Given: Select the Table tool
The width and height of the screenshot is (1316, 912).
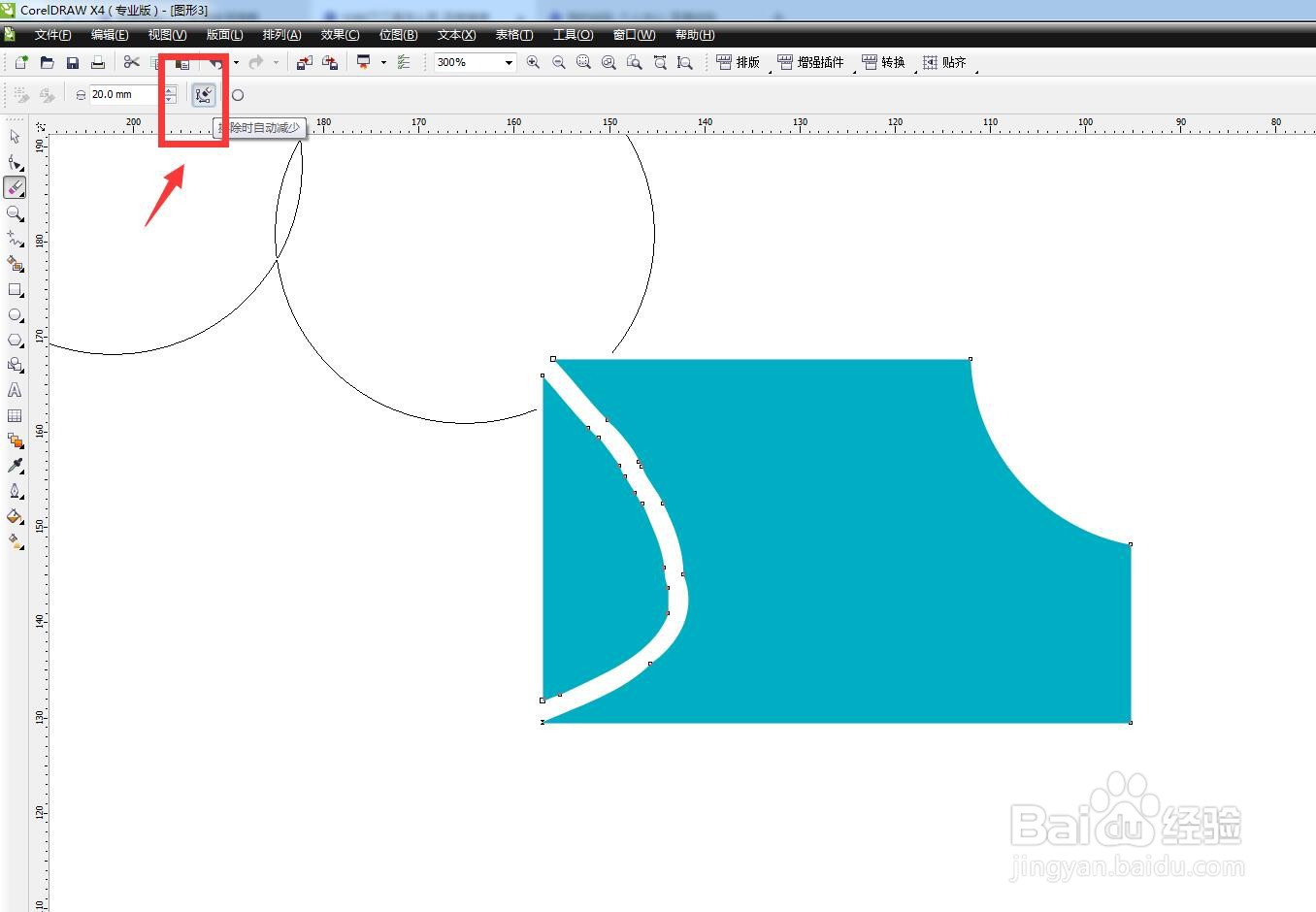Looking at the screenshot, I should [15, 415].
